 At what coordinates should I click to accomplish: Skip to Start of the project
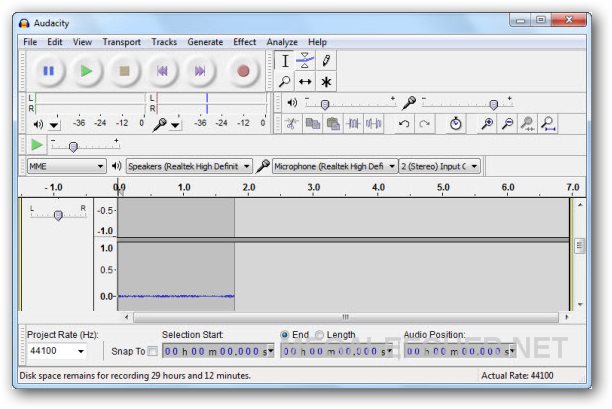pos(162,71)
